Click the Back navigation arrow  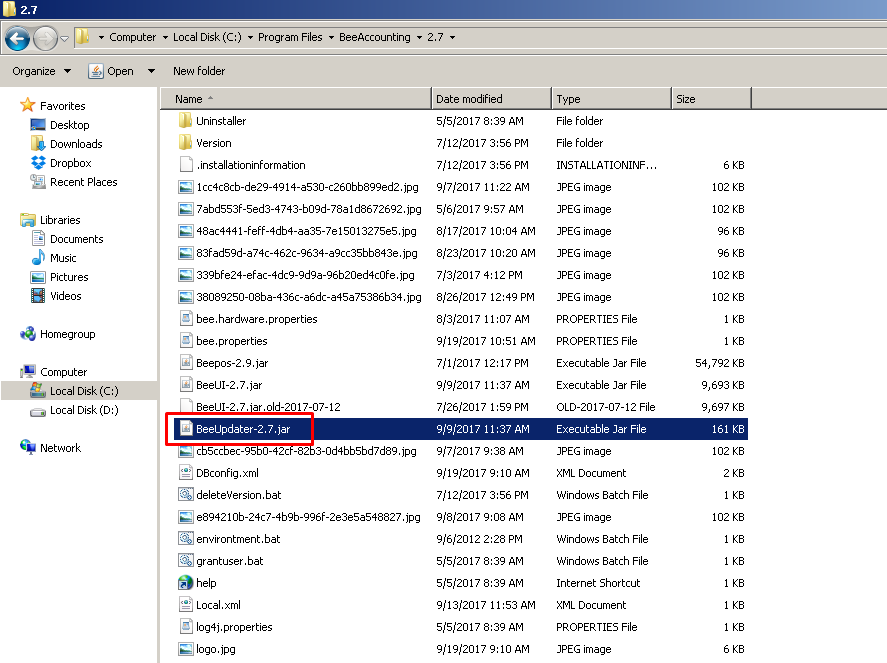click(x=18, y=38)
